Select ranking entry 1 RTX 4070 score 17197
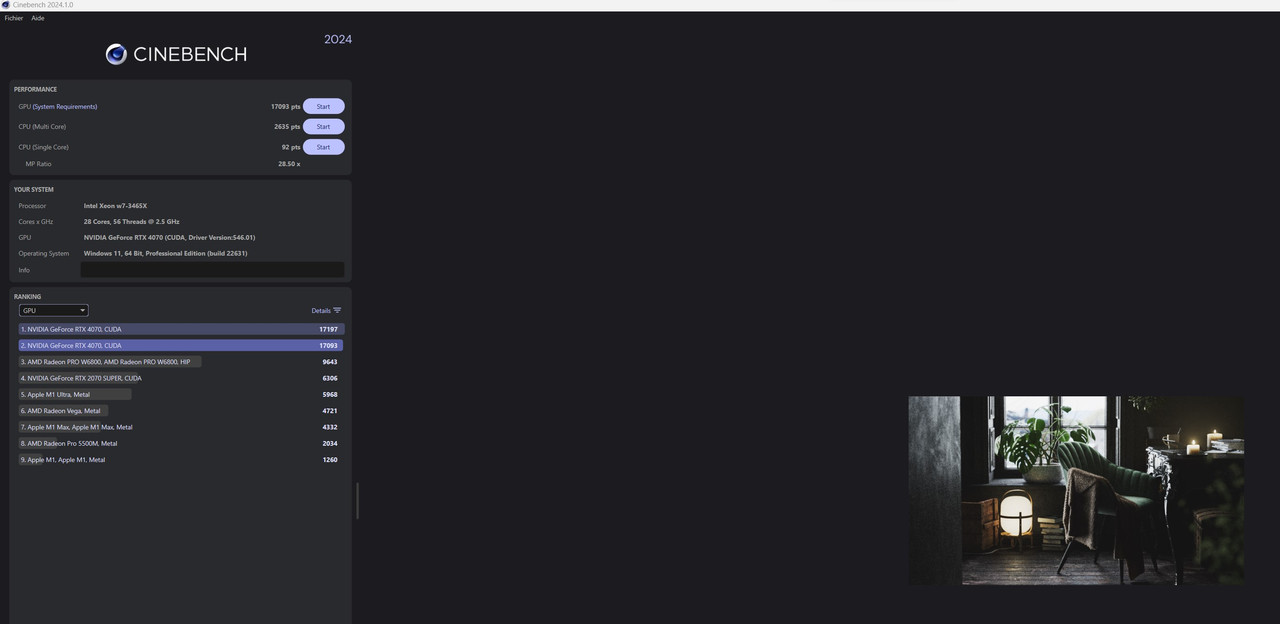 181,329
